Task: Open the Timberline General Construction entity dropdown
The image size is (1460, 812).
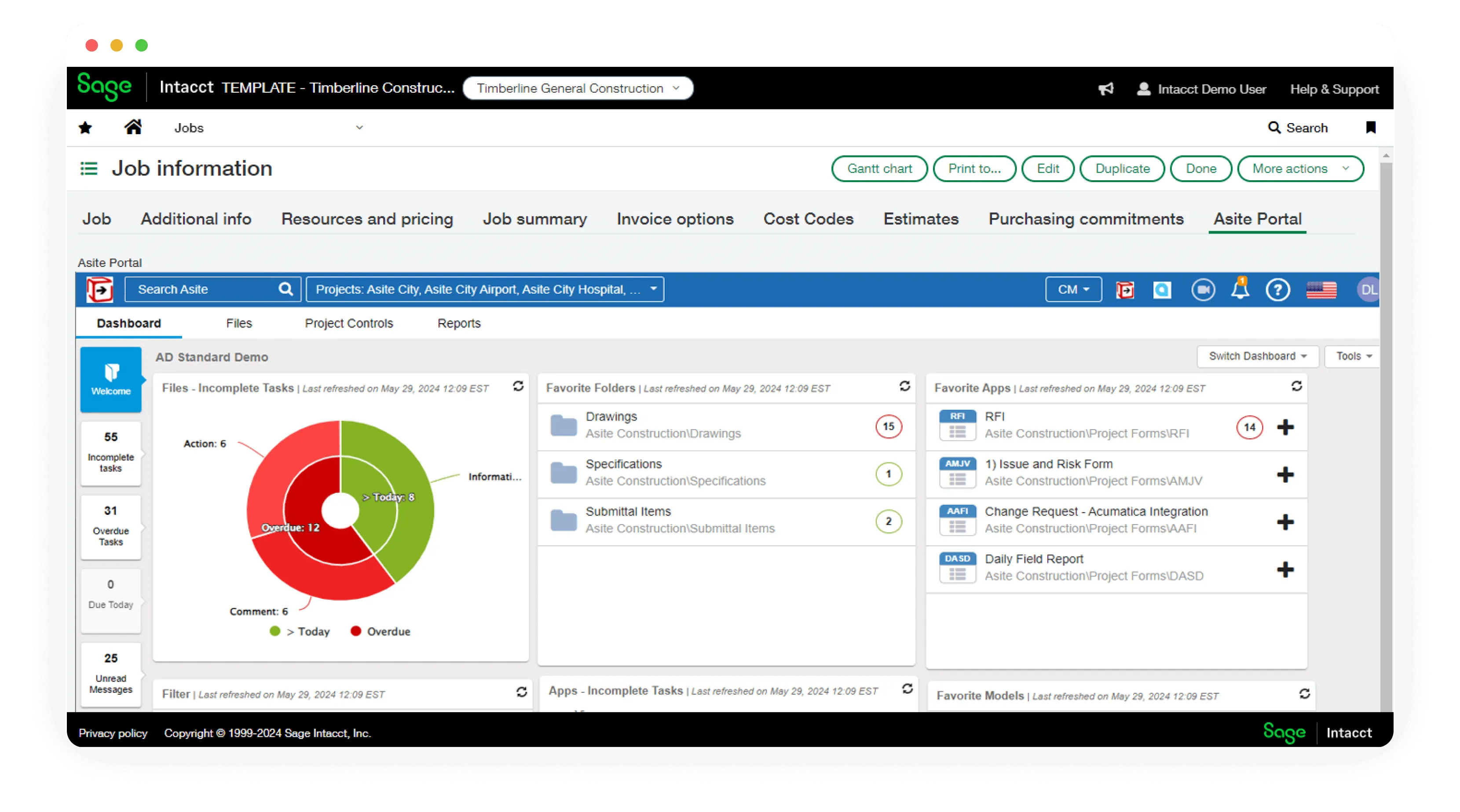Action: point(578,88)
